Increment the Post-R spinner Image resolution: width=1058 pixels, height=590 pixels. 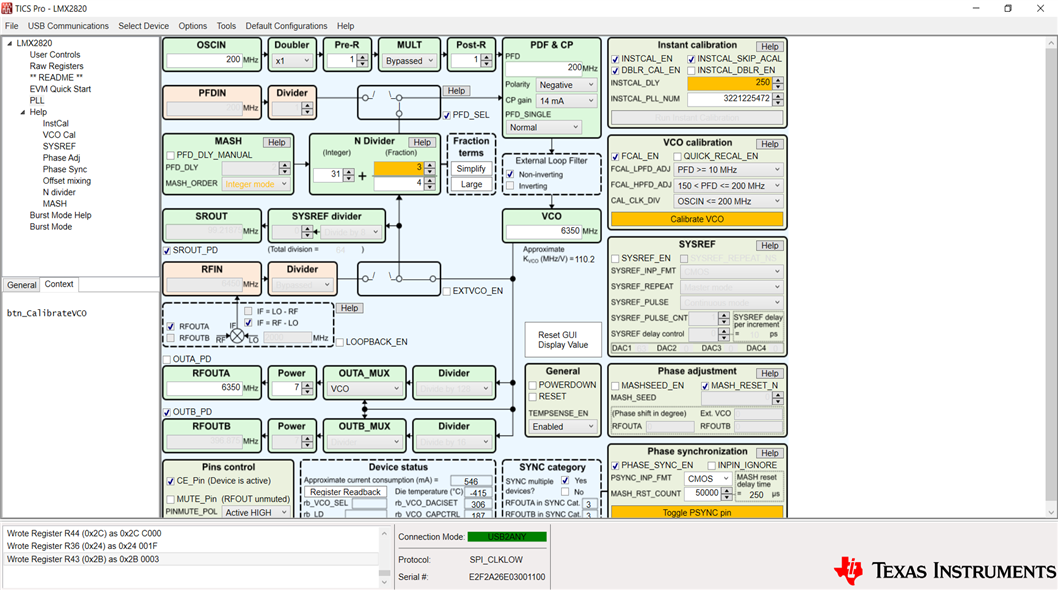click(x=486, y=57)
